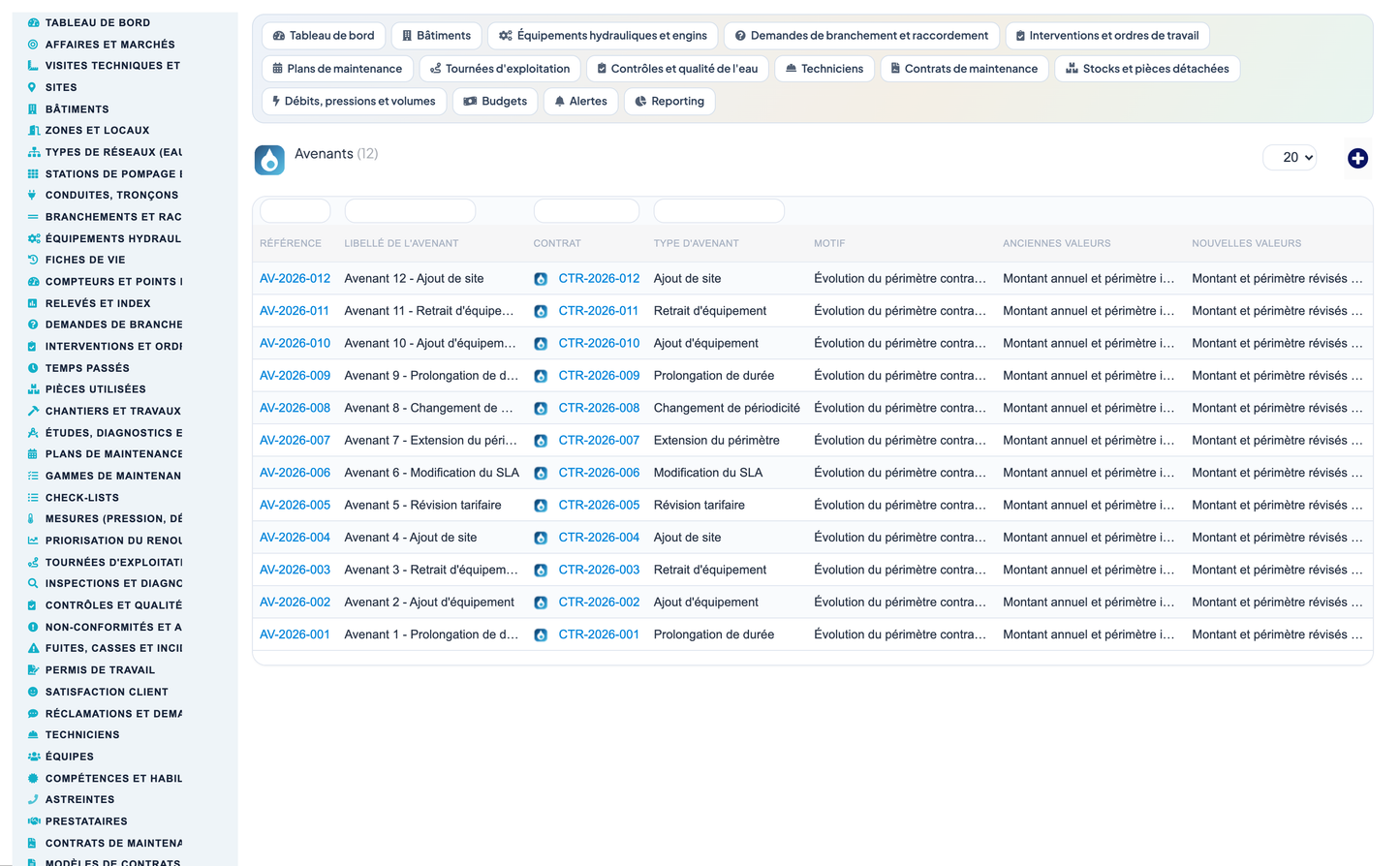
Task: Open contract link CTR-2026-005
Action: pyautogui.click(x=599, y=506)
